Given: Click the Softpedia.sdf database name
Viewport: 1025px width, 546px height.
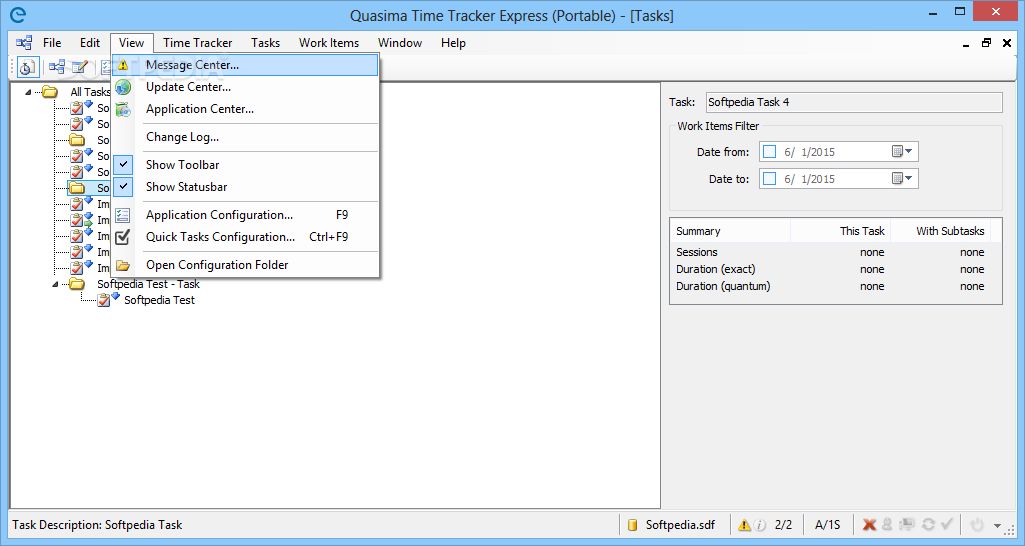Looking at the screenshot, I should [680, 525].
